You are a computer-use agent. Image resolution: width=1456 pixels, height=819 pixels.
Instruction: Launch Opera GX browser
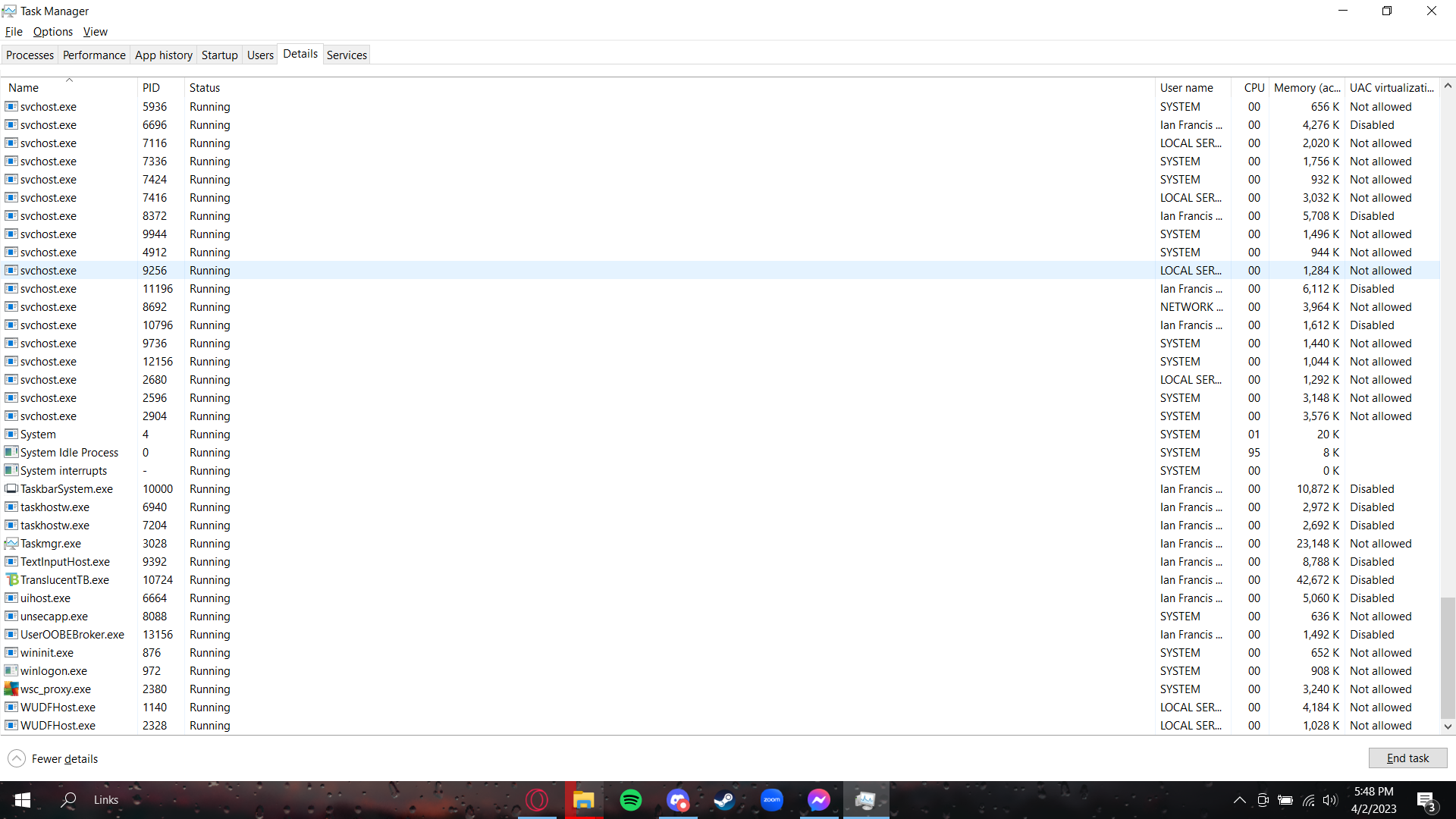tap(538, 799)
